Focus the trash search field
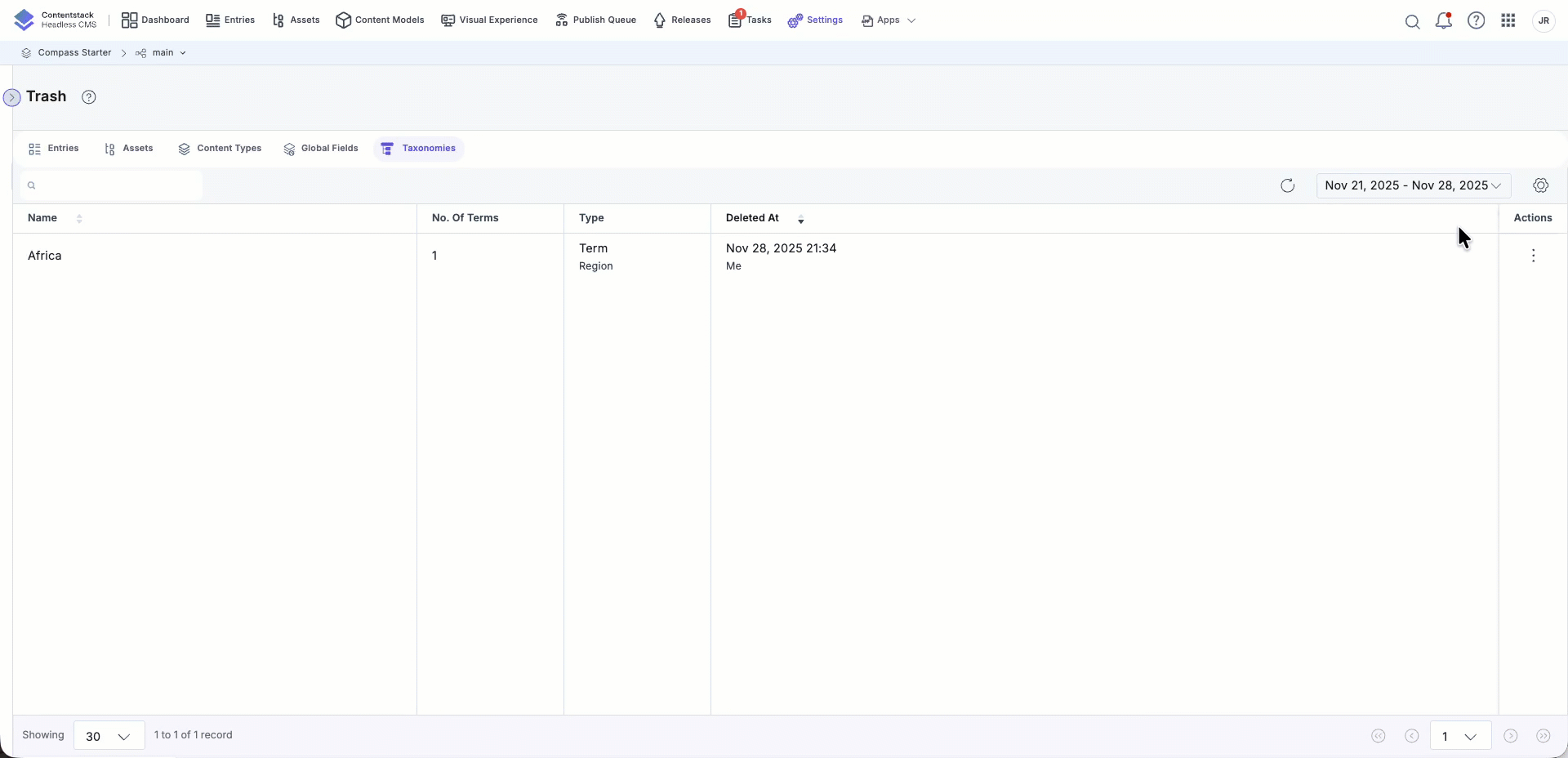 coord(112,185)
